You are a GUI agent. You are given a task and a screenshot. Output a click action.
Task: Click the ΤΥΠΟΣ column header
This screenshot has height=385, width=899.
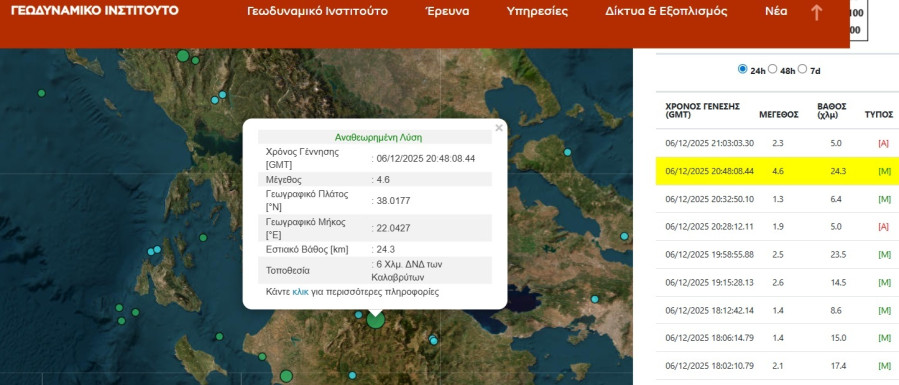tap(880, 115)
